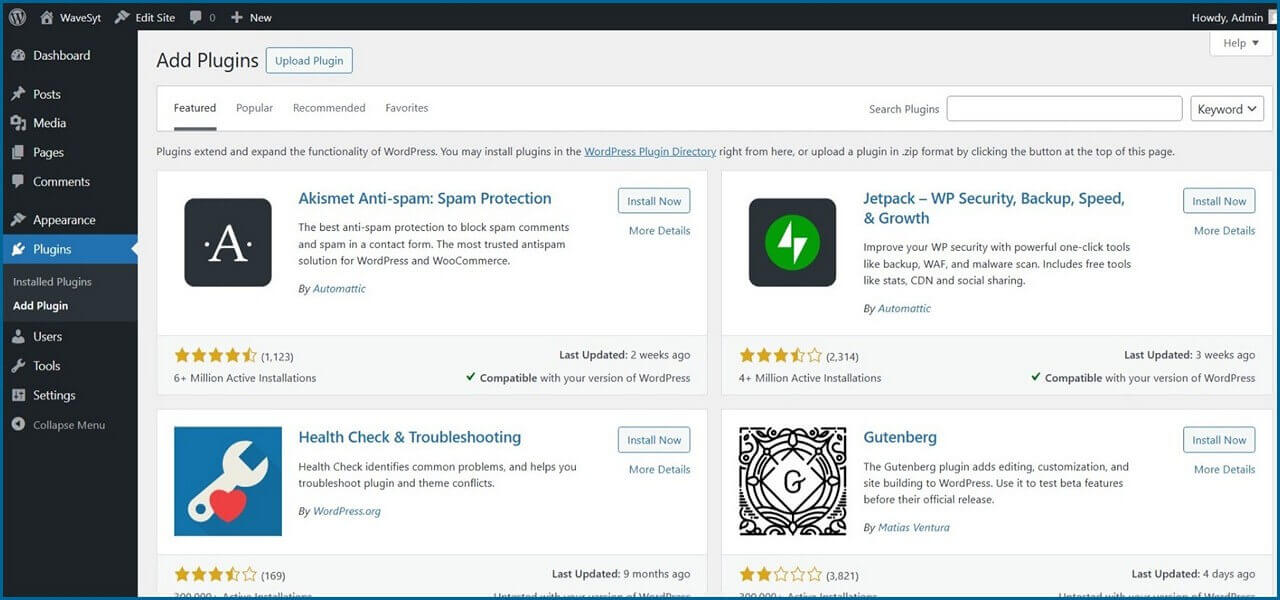Image resolution: width=1280 pixels, height=600 pixels.
Task: Click 'Last Updated: 4 days ago' text
Action: pyautogui.click(x=1194, y=574)
